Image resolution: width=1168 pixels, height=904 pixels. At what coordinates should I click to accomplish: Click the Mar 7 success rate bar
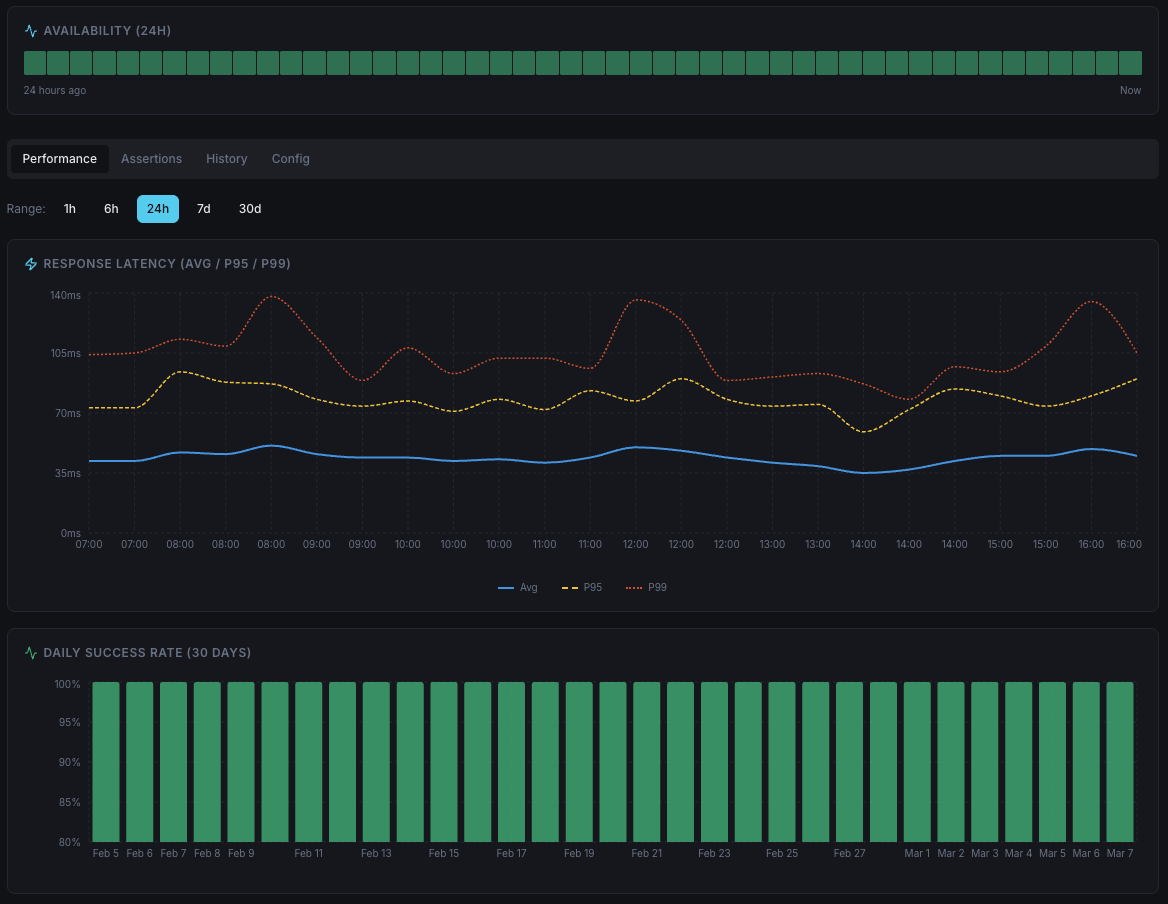point(1118,760)
